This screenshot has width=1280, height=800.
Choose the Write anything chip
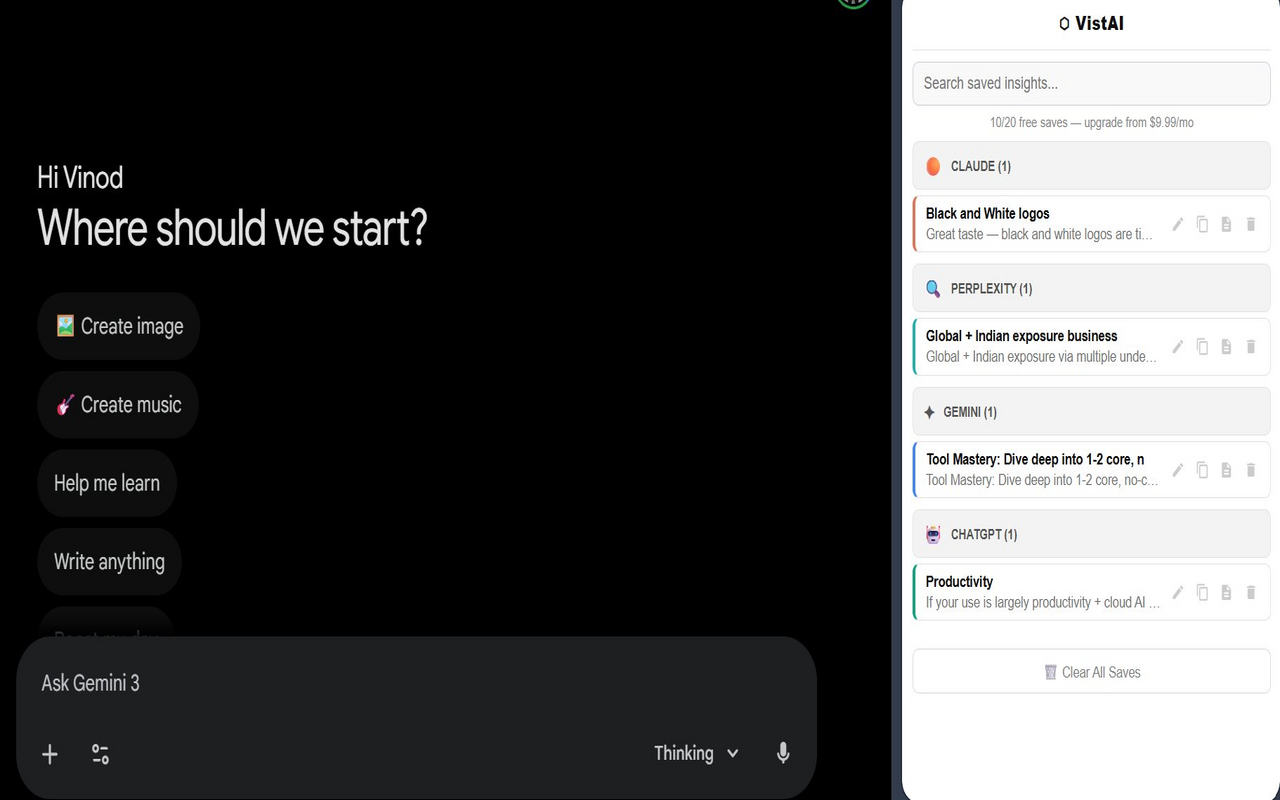tap(109, 562)
